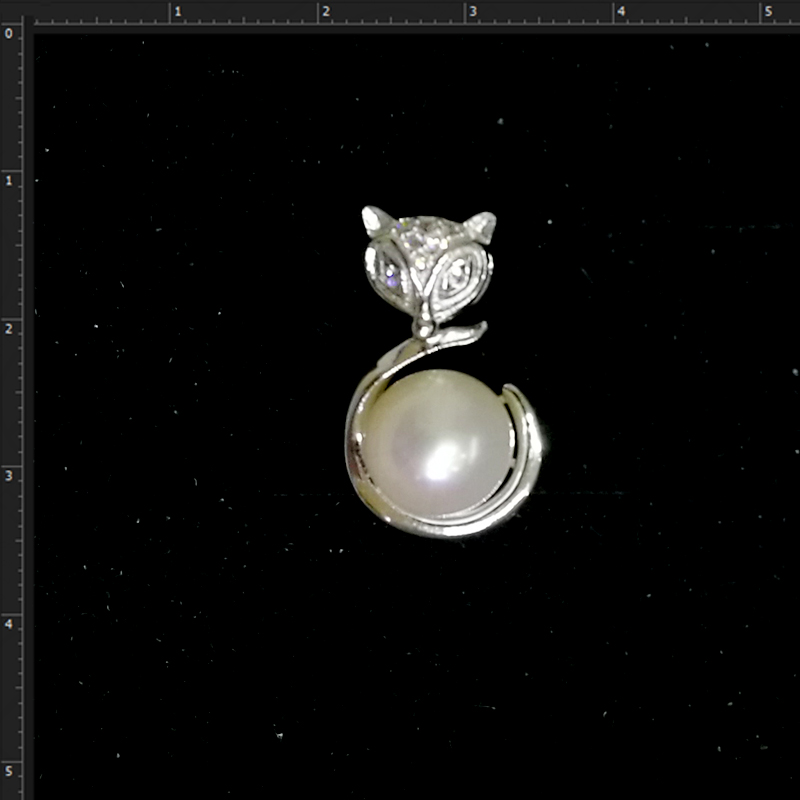Click the "3" mark on the vertical ruler
The image size is (800, 800).
[x=9, y=476]
